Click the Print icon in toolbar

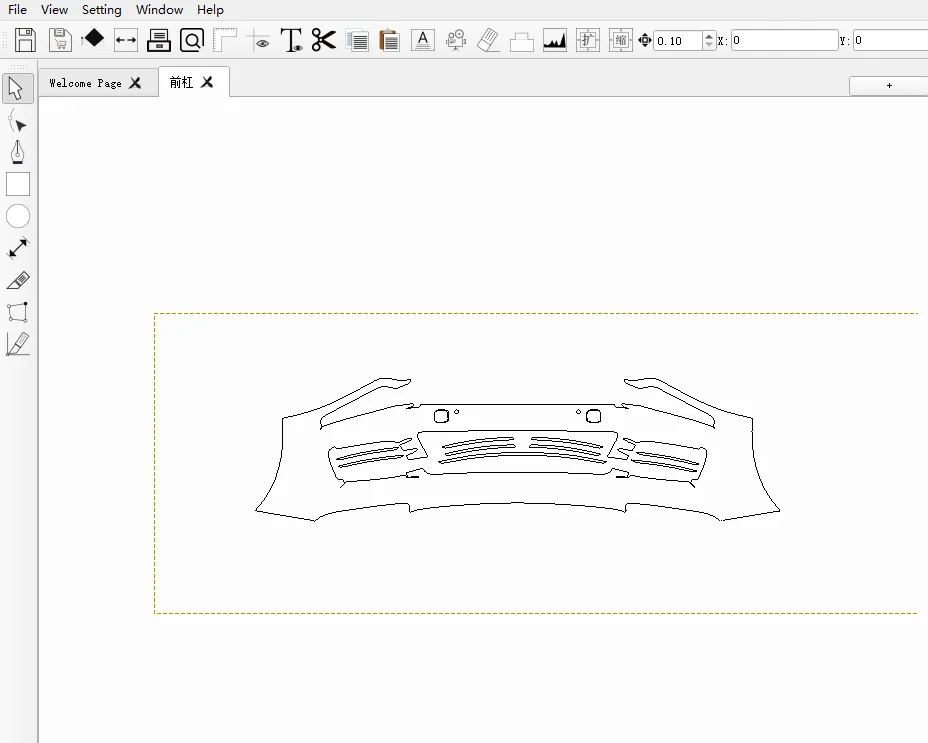(159, 40)
